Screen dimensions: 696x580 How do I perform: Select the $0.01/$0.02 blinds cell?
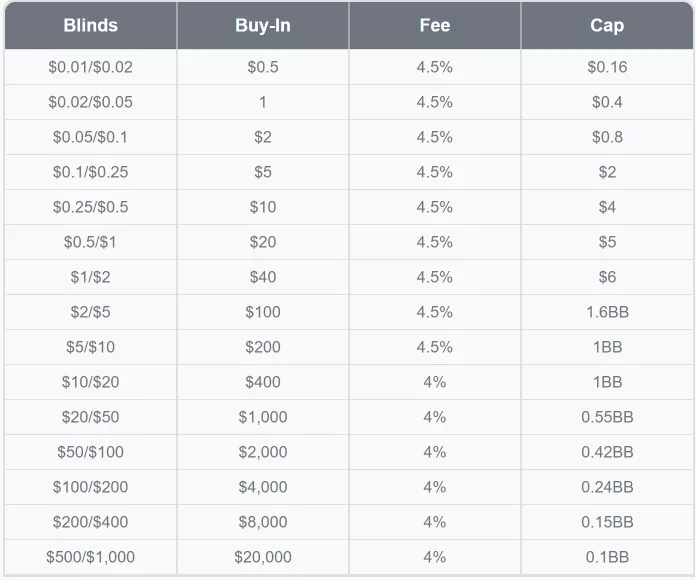[x=90, y=67]
